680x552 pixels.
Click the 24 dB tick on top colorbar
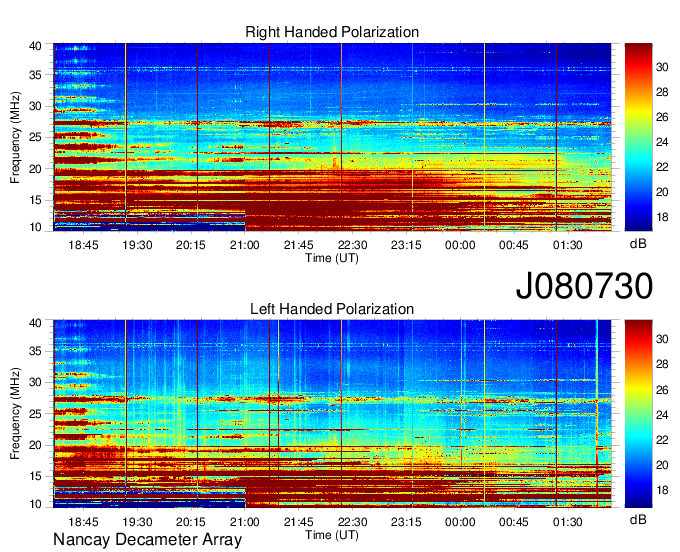click(x=662, y=142)
